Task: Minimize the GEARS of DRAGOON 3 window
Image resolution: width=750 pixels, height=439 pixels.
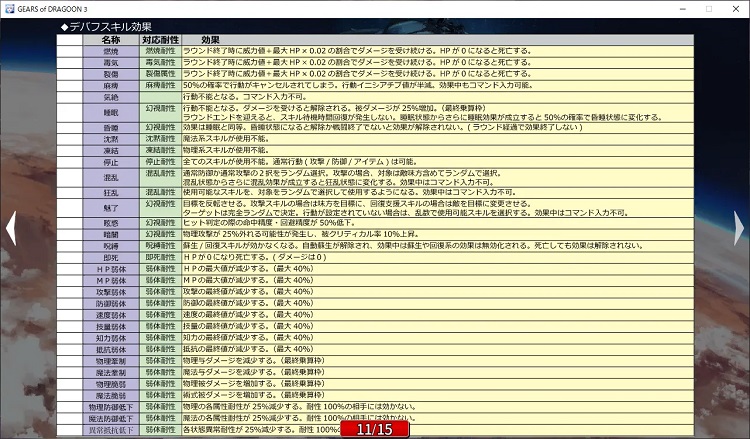Action: point(683,9)
